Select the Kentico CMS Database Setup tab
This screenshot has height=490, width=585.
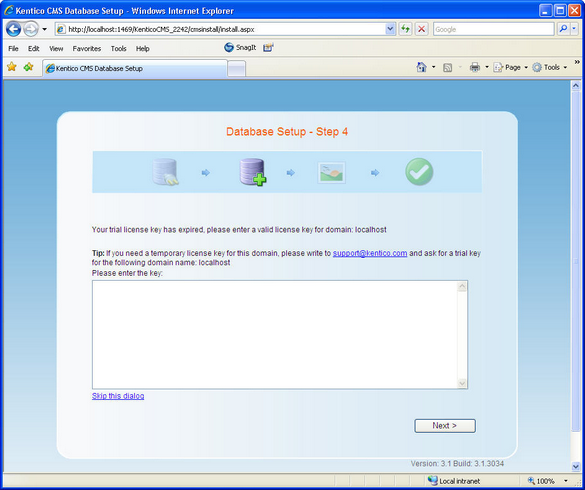[135, 68]
